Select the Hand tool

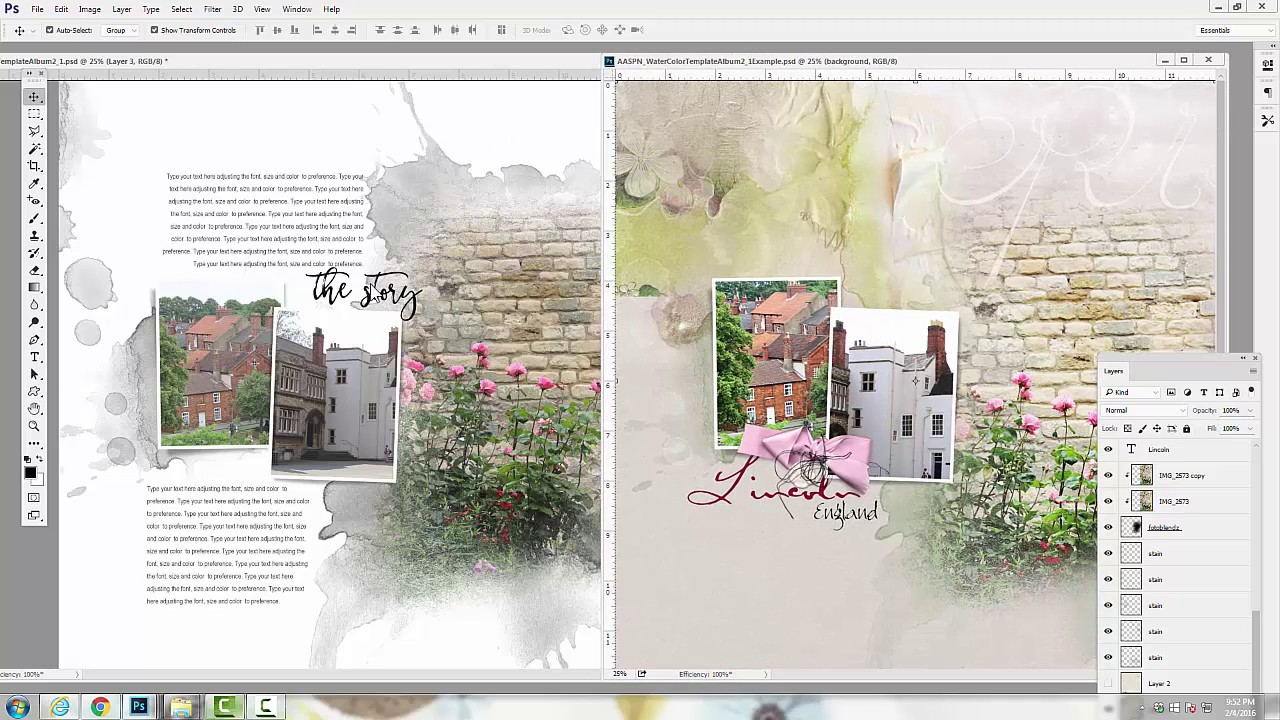(34, 409)
